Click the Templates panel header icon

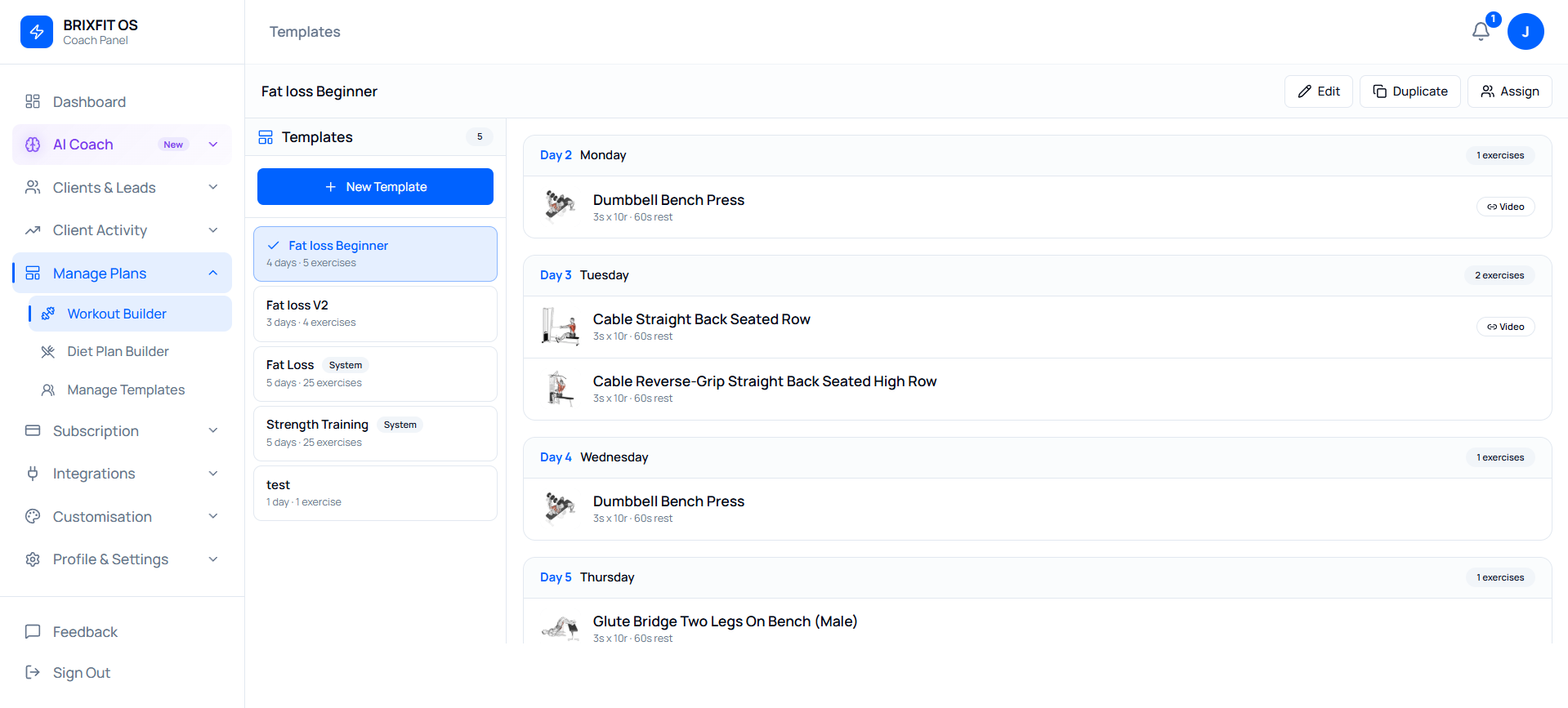coord(266,137)
